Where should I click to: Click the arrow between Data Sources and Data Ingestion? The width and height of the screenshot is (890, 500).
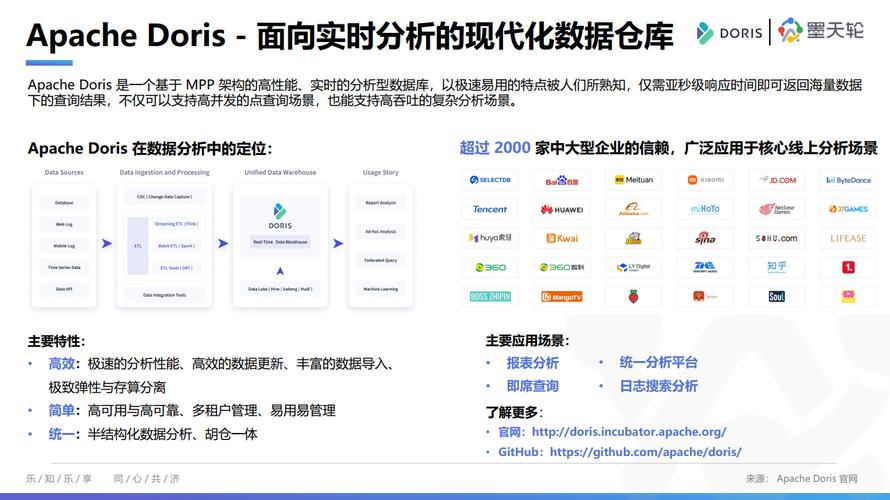point(107,243)
